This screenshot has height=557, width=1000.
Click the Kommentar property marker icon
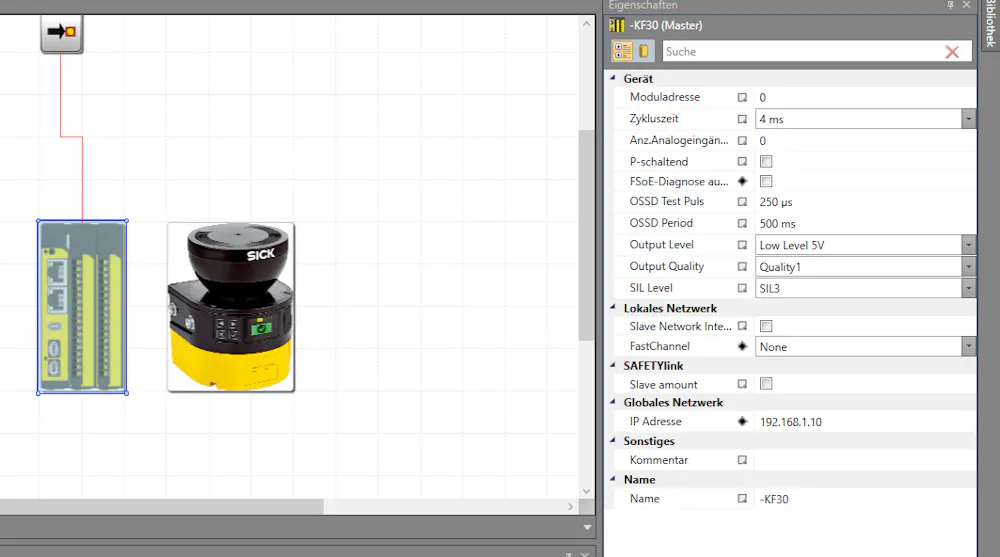pyautogui.click(x=742, y=460)
